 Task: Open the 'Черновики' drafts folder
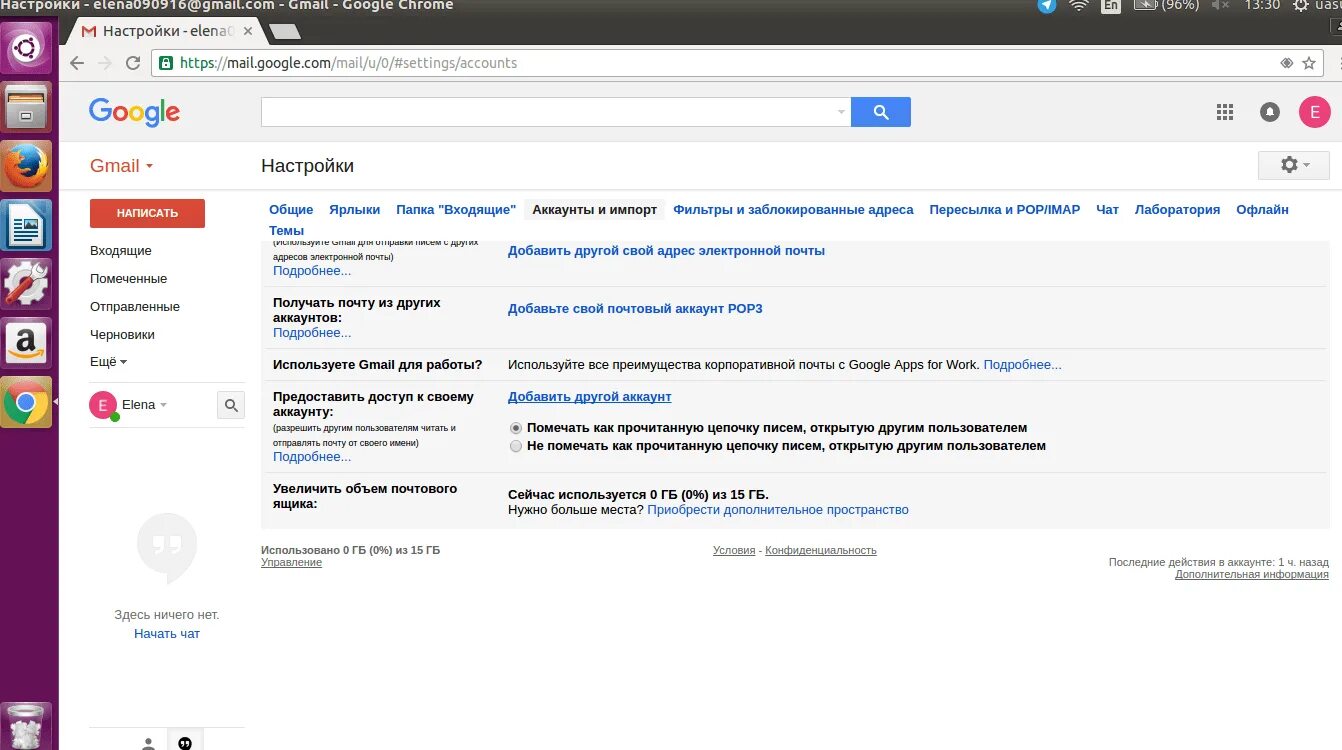pos(122,335)
